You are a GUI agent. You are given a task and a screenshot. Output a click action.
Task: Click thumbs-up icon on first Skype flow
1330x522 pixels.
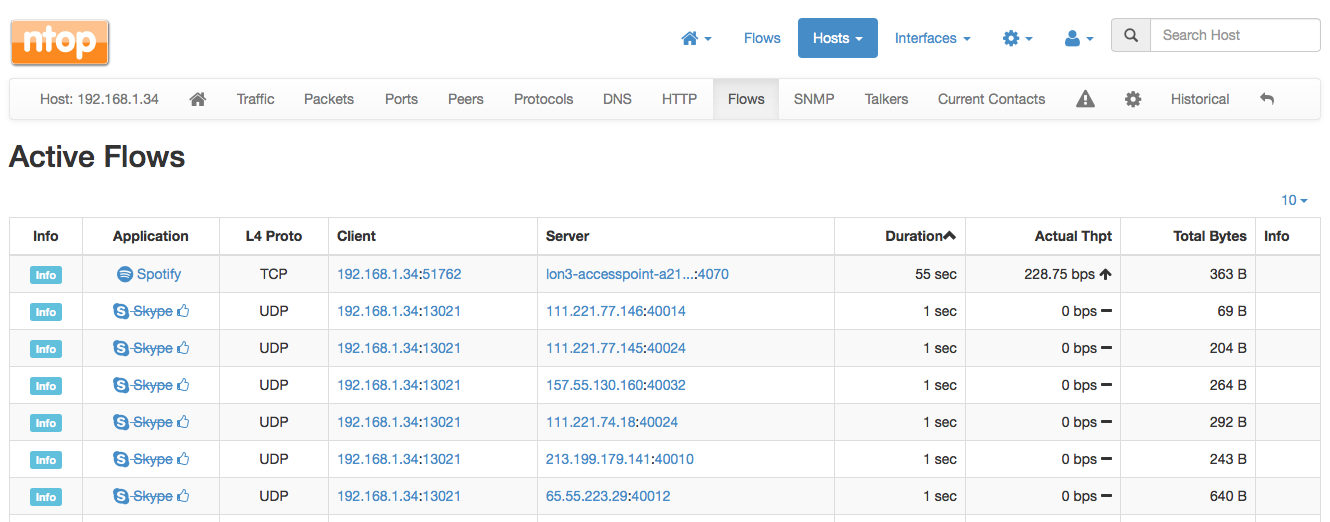pos(183,311)
